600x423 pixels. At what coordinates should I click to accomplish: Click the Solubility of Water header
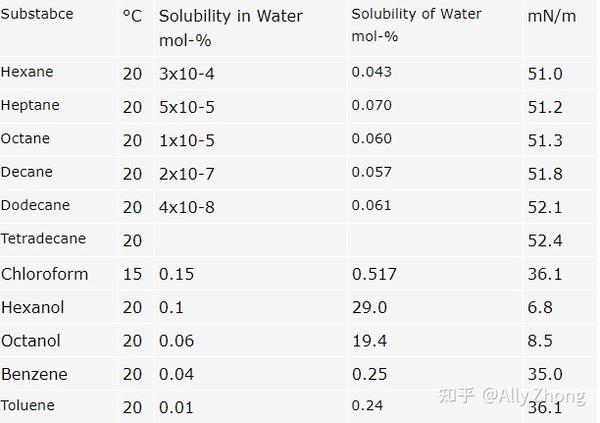point(416,25)
